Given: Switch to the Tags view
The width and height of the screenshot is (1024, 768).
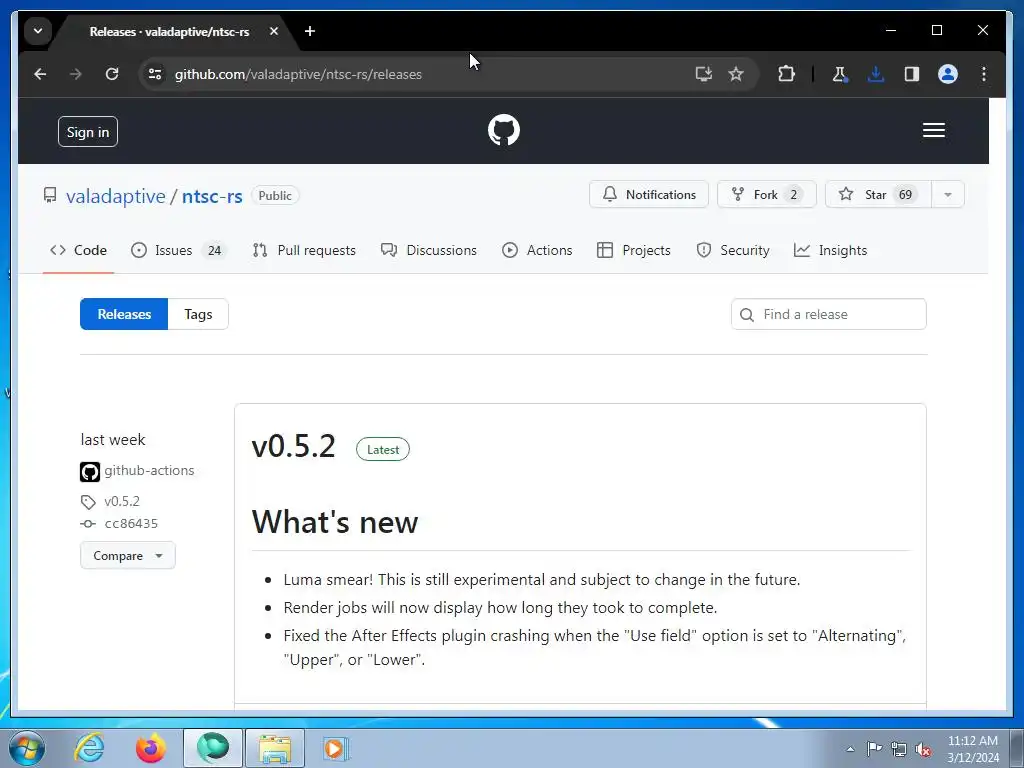Looking at the screenshot, I should pyautogui.click(x=198, y=314).
